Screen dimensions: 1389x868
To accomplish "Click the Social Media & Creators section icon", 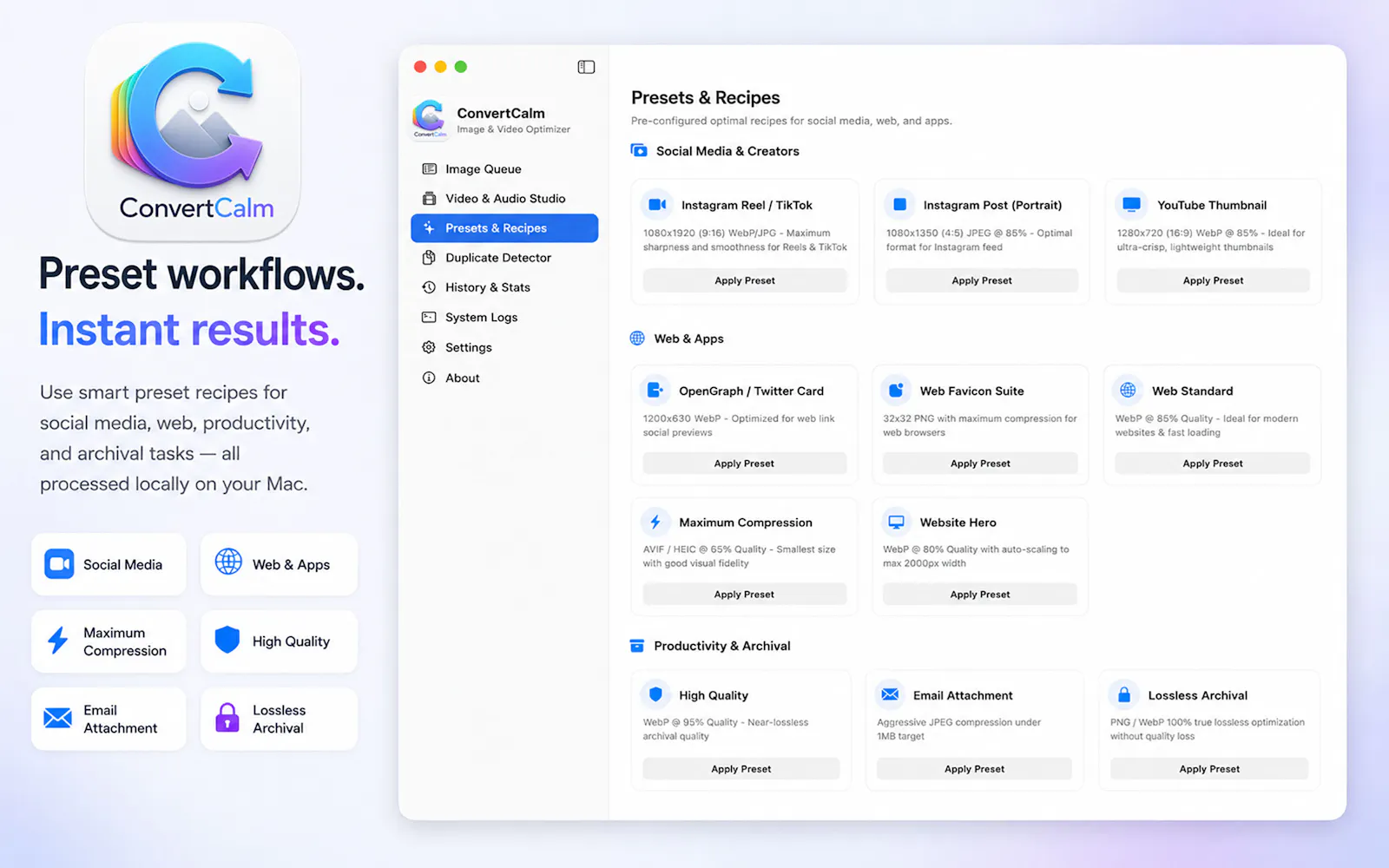I will [x=639, y=151].
